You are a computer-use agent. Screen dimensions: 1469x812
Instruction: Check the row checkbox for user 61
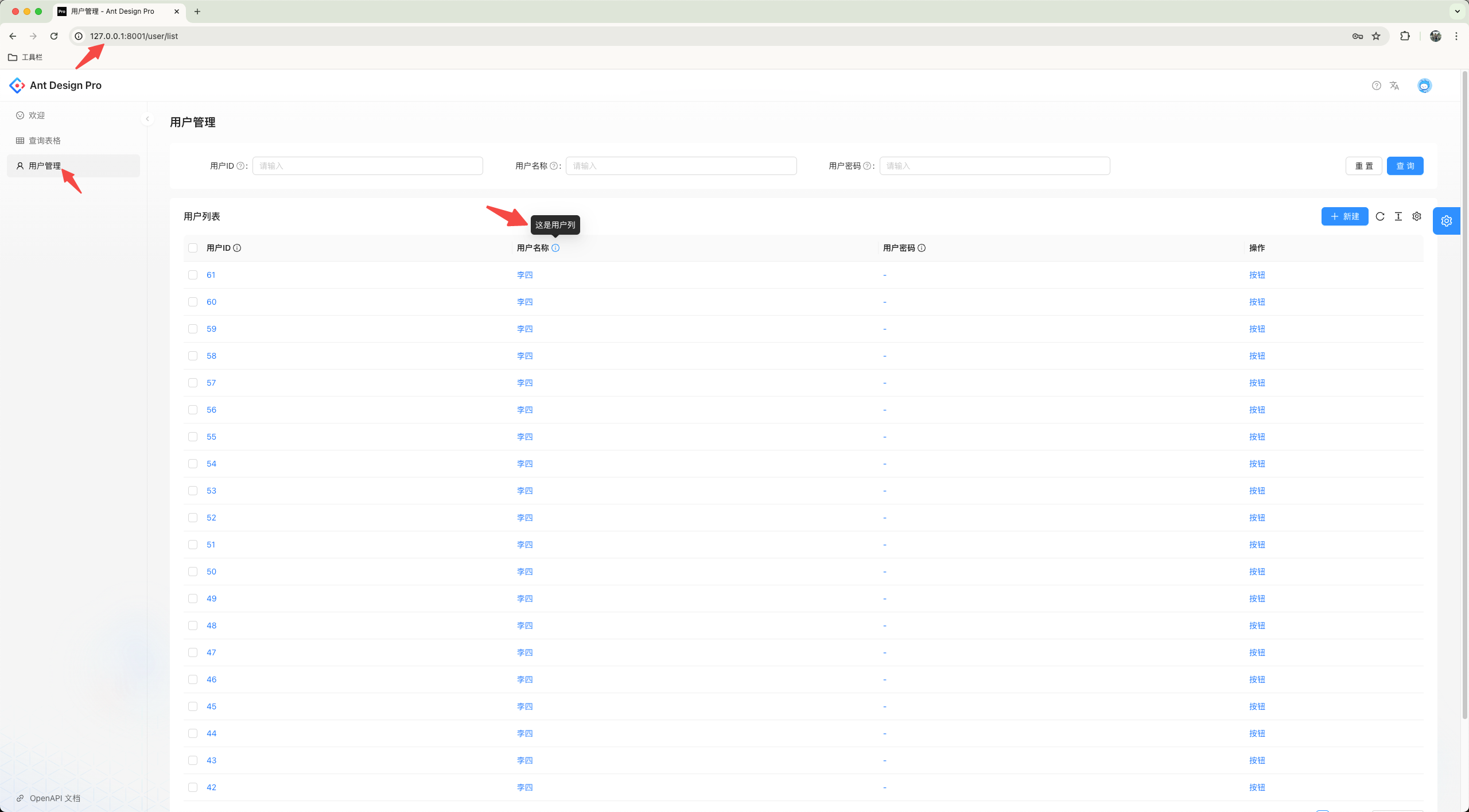coord(193,275)
